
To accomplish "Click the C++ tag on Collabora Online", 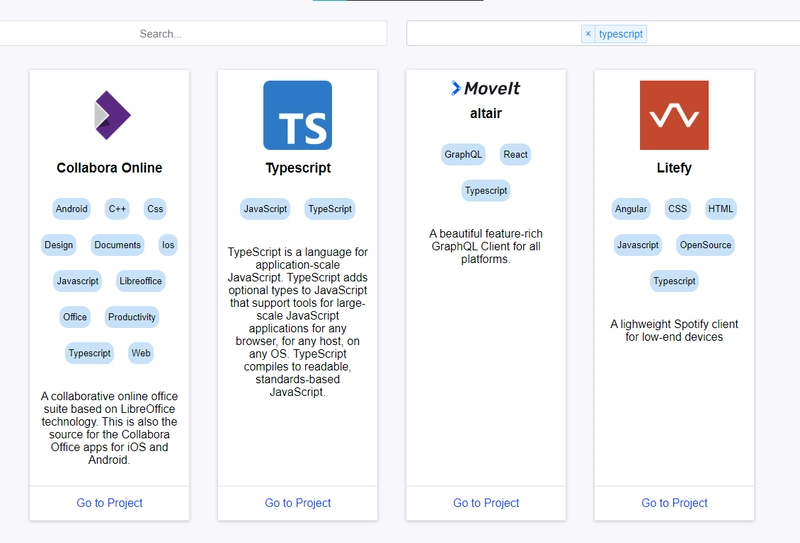I will pyautogui.click(x=117, y=209).
